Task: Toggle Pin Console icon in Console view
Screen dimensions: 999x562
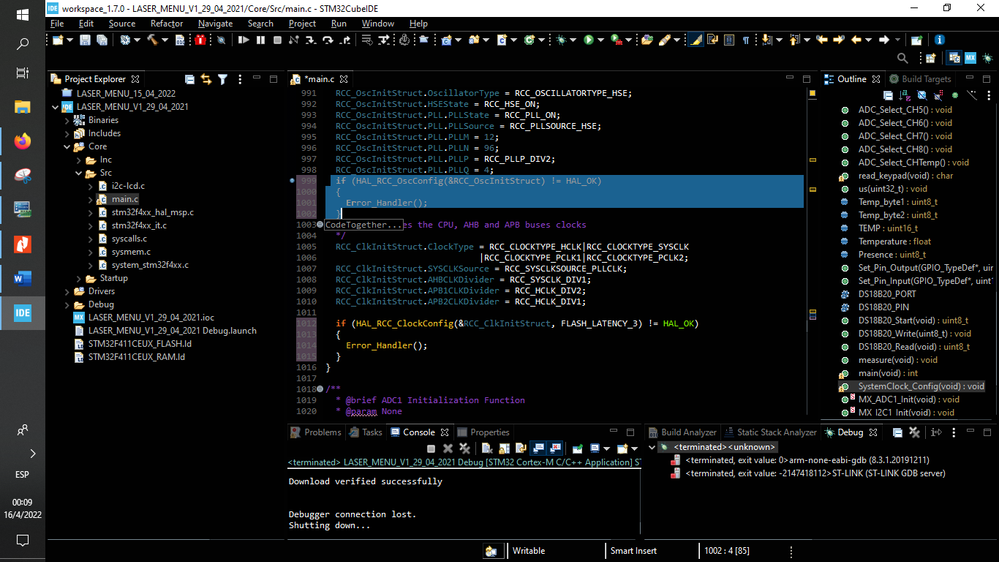Action: pos(577,449)
